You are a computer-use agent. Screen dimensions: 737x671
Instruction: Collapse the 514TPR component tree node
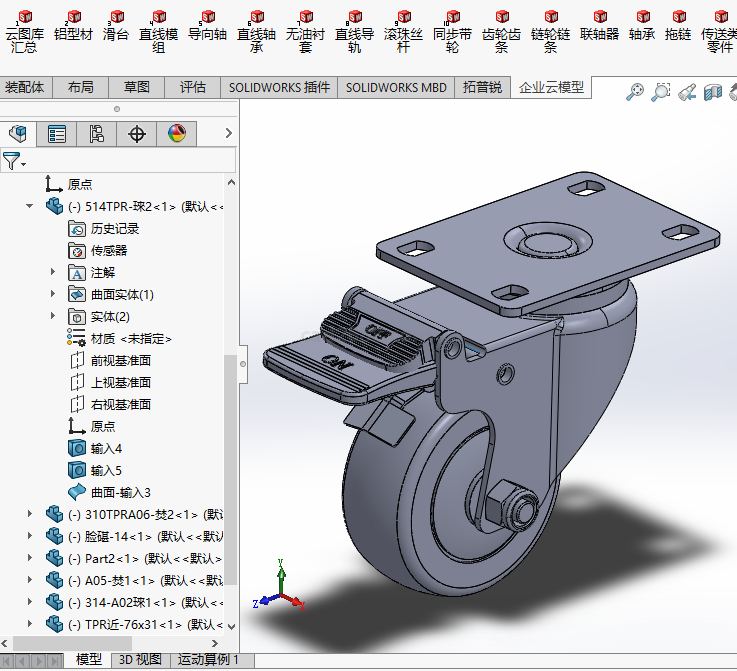[x=30, y=207]
